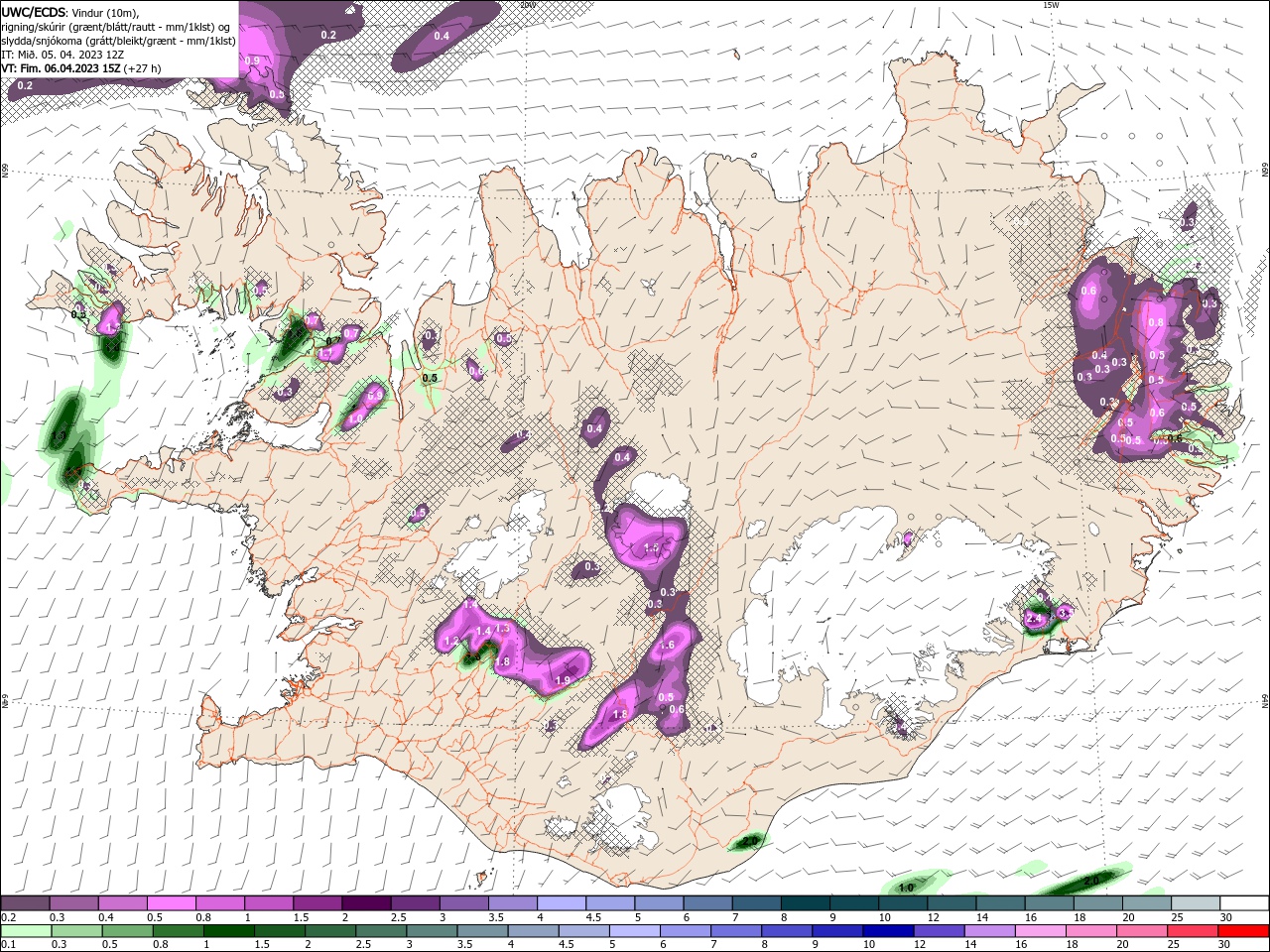Click the '2.4' precipitation value near southeast coast

point(1035,619)
